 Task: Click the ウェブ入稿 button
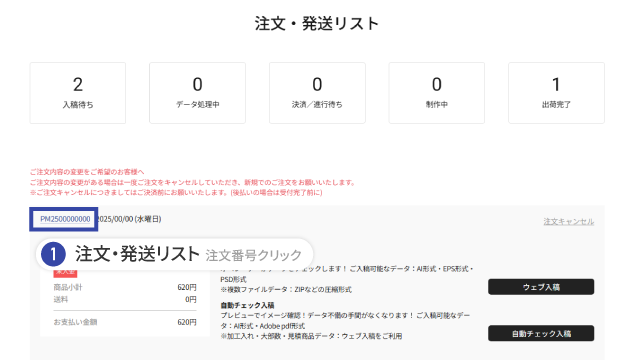541,287
